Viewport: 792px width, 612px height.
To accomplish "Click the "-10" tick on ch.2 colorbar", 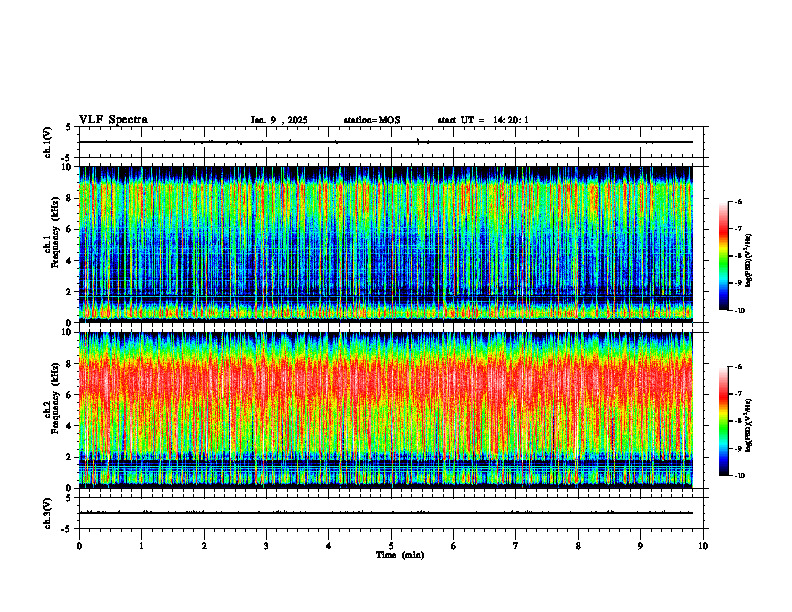I will click(x=739, y=476).
